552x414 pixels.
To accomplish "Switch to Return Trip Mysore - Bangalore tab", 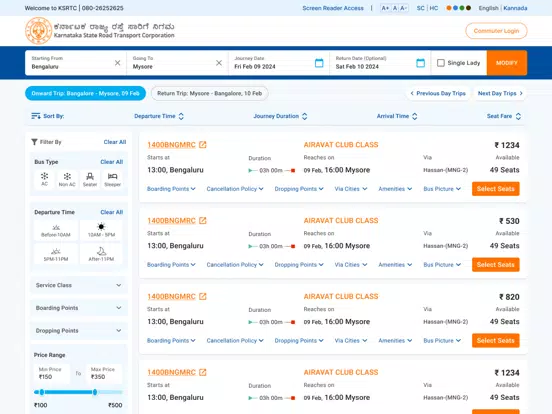I will pyautogui.click(x=209, y=93).
